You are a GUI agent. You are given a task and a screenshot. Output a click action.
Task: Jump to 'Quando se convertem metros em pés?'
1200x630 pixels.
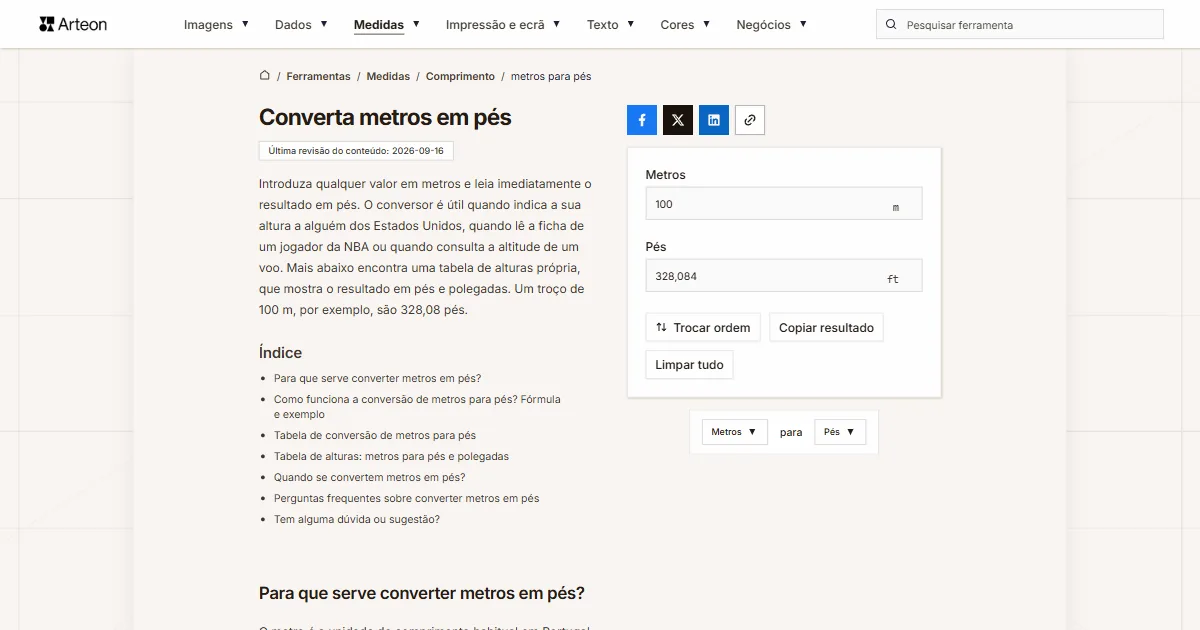click(x=369, y=478)
